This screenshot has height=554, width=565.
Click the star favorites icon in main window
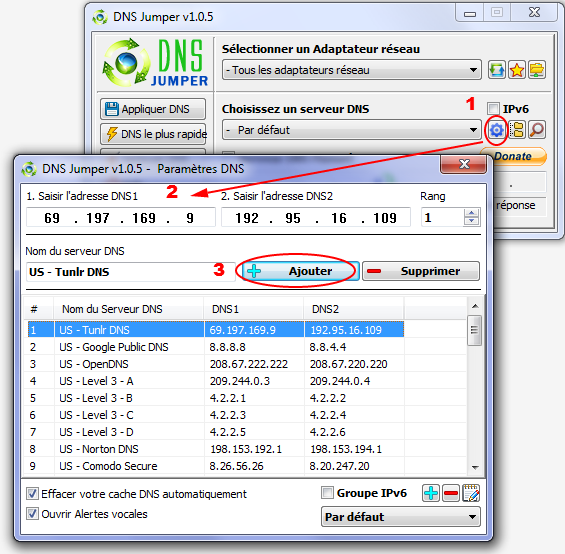click(517, 70)
